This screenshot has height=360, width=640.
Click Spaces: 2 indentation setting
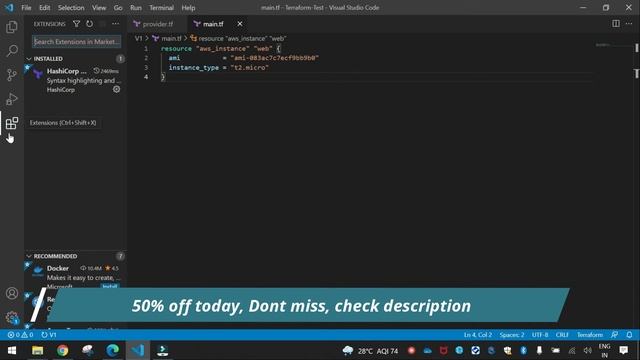tap(512, 335)
